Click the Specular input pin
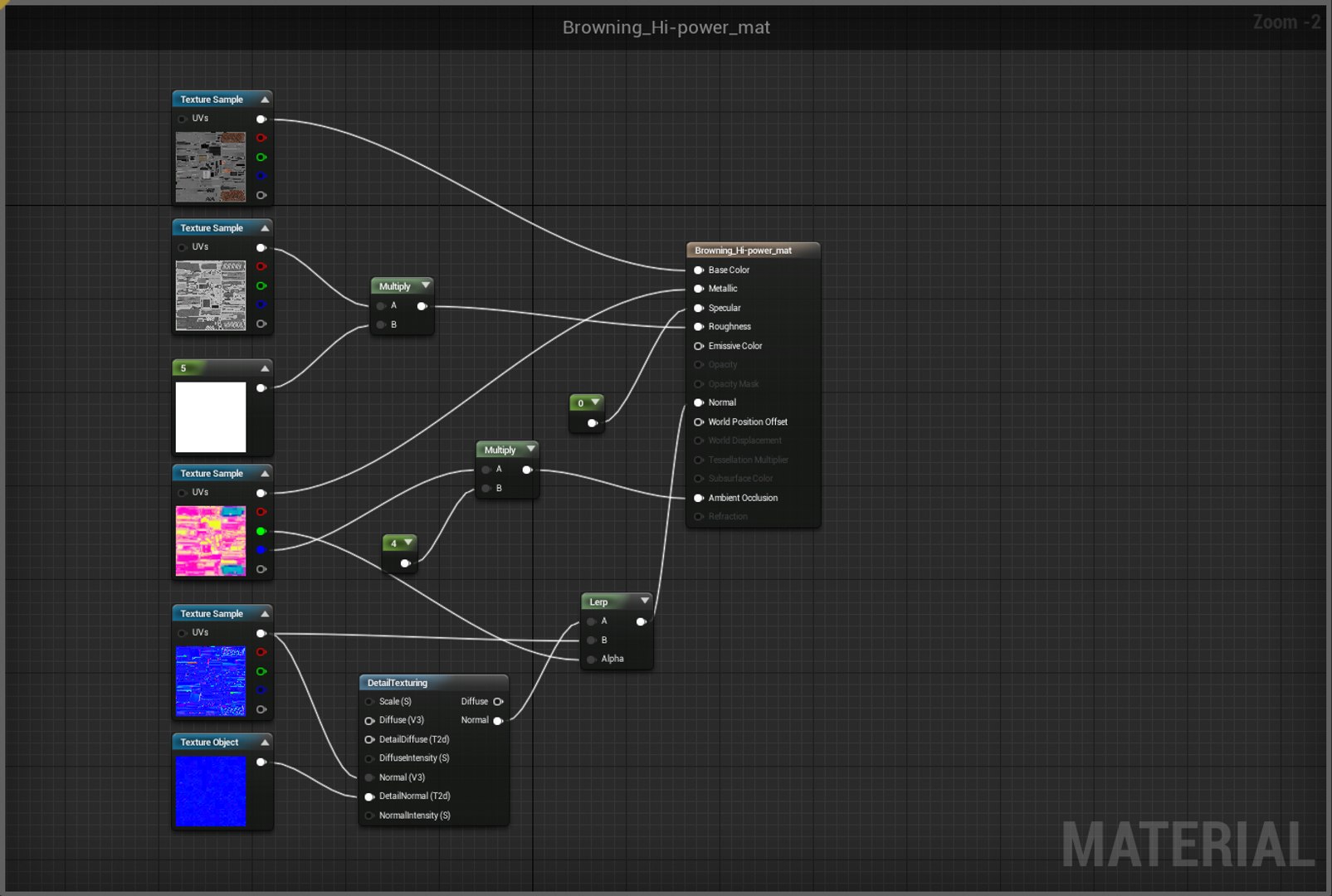Viewport: 1332px width, 896px height. click(x=699, y=308)
